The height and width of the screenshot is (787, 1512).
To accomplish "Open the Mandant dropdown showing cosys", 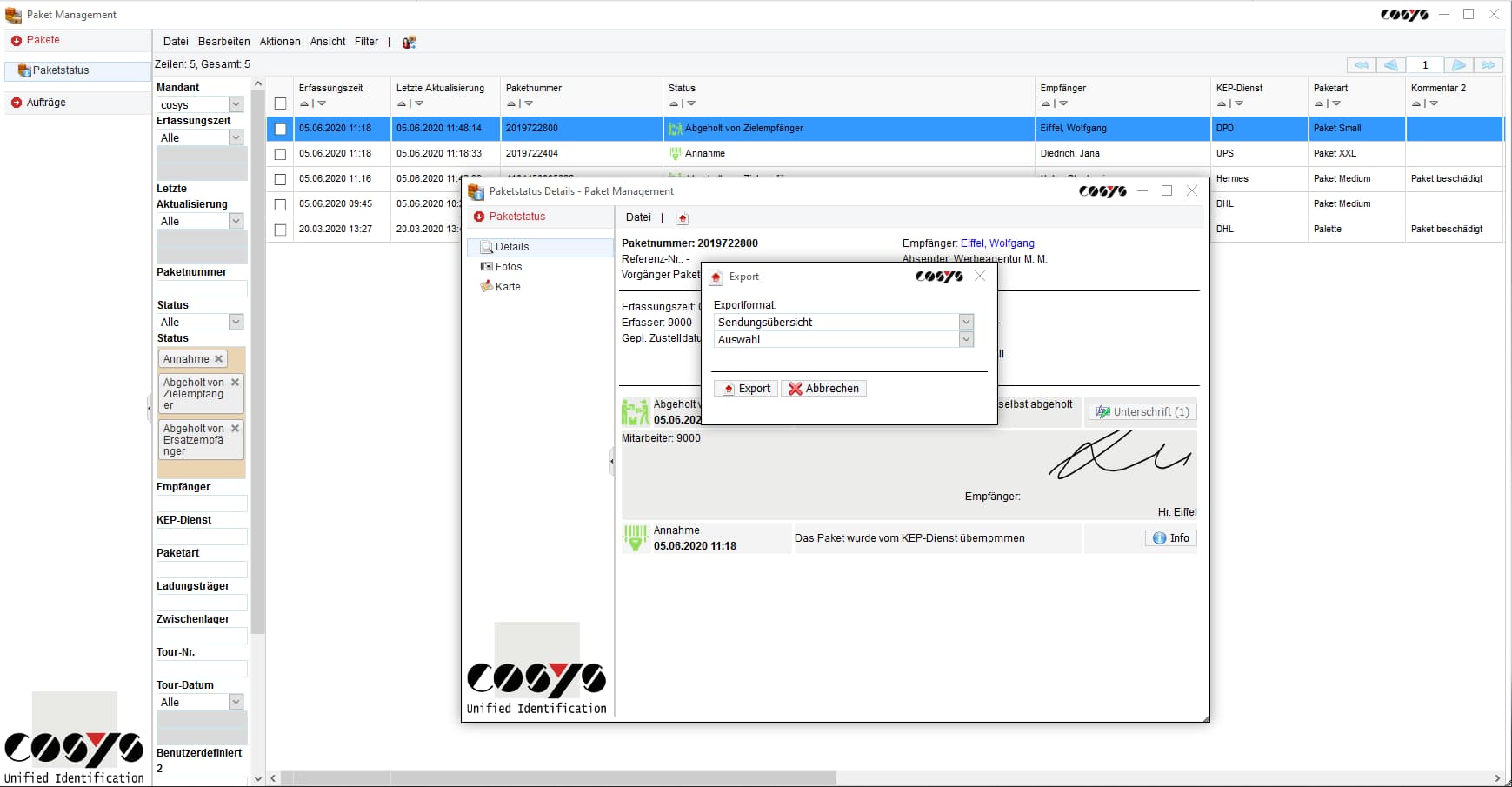I will point(236,104).
